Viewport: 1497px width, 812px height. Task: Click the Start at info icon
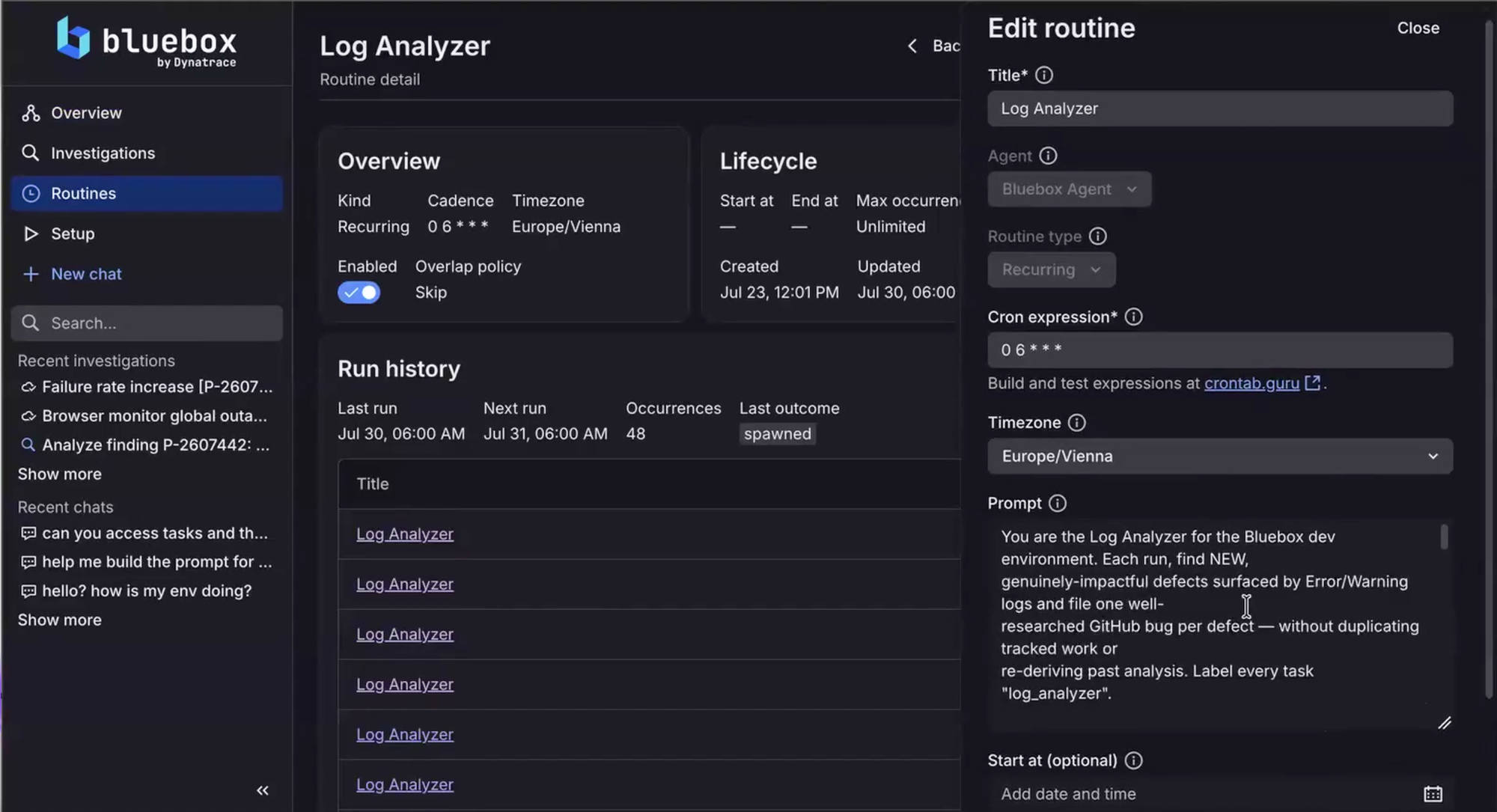(x=1134, y=761)
